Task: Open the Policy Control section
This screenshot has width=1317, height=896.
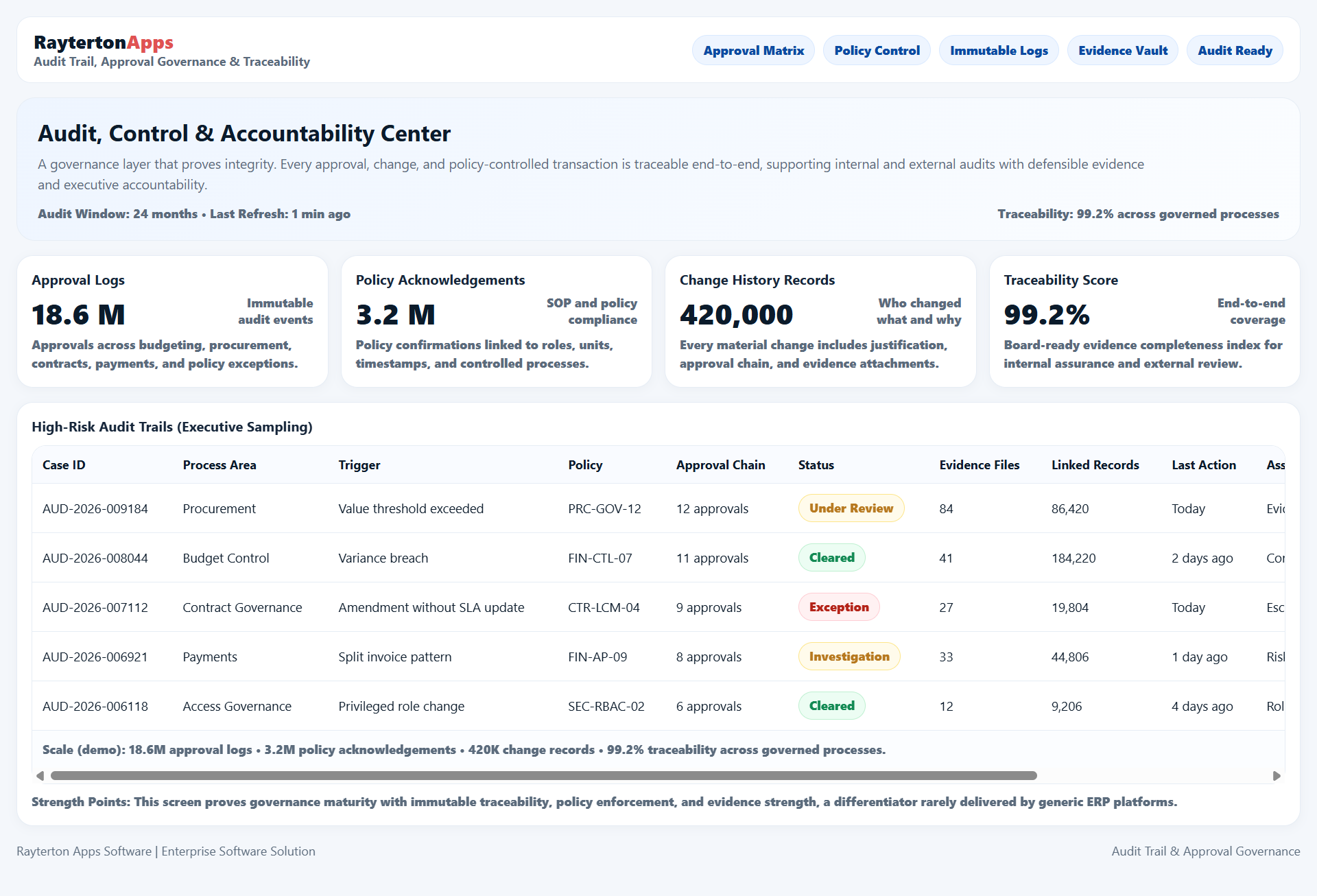Action: 877,49
